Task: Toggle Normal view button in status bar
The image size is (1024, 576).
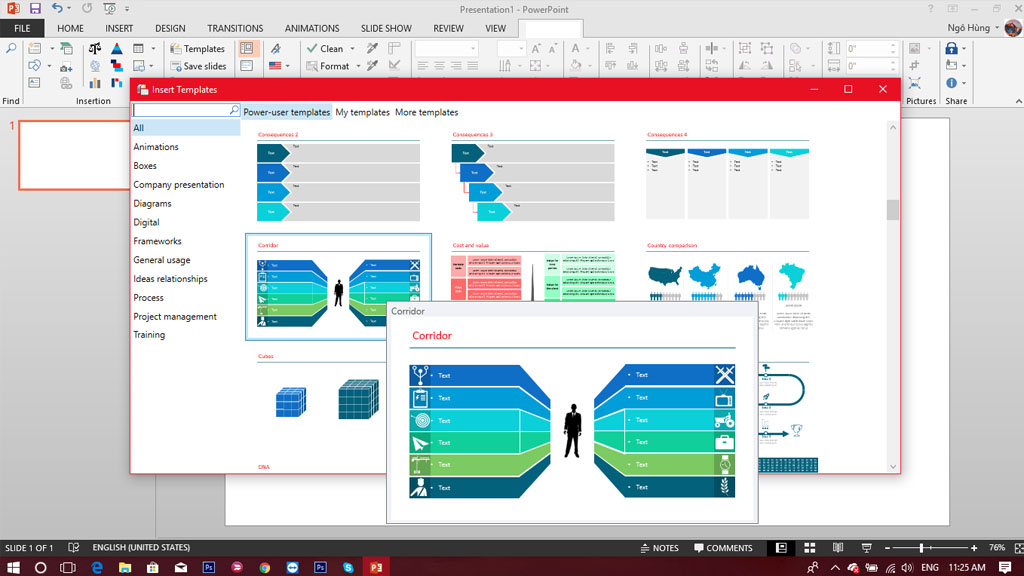Action: pos(781,548)
